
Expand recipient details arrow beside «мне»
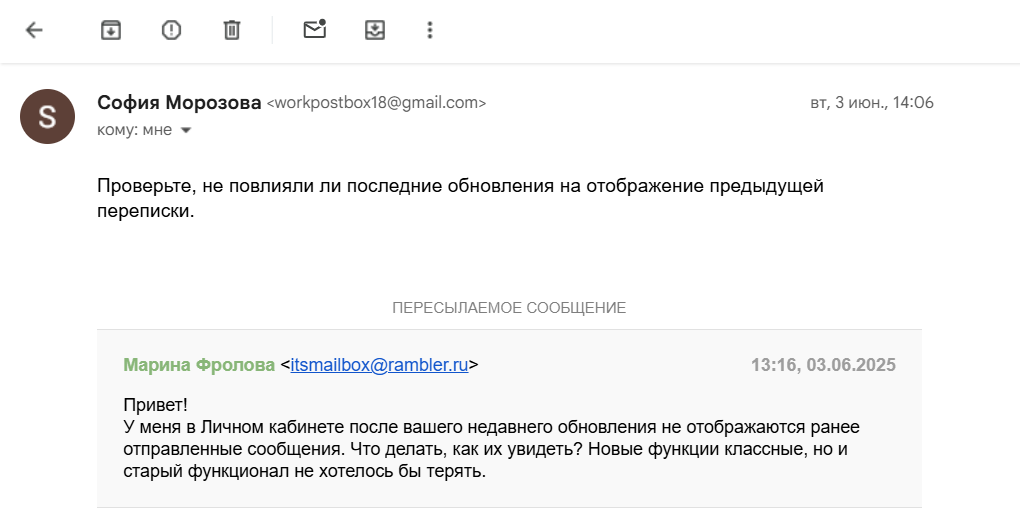click(185, 130)
